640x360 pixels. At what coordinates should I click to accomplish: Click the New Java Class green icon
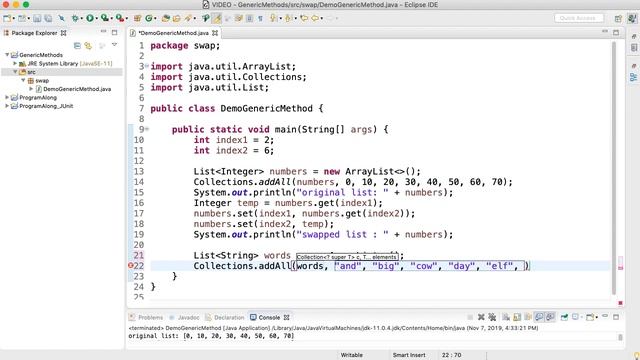149,18
